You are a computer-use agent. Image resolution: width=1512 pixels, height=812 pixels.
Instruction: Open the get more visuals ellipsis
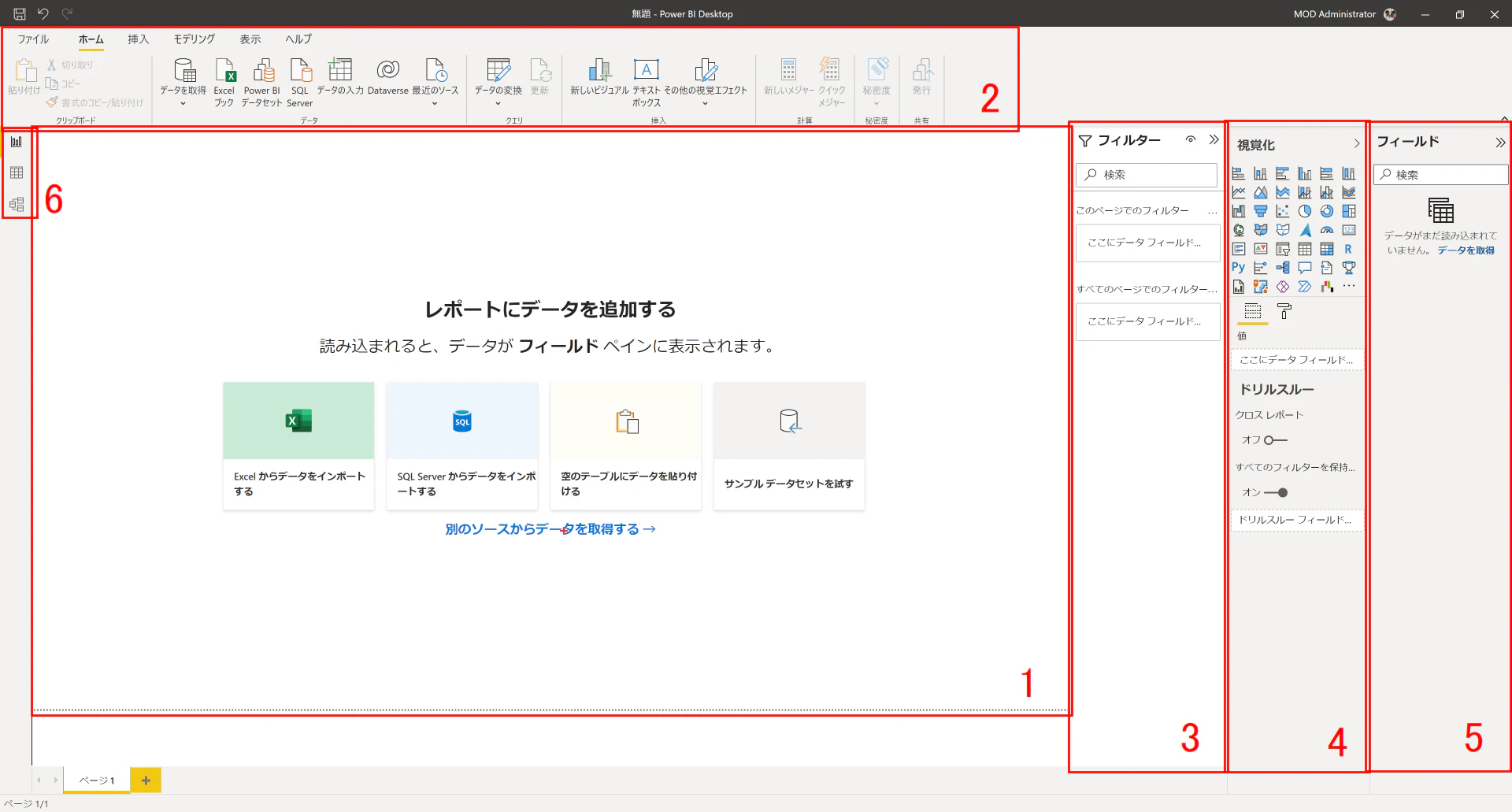point(1349,287)
